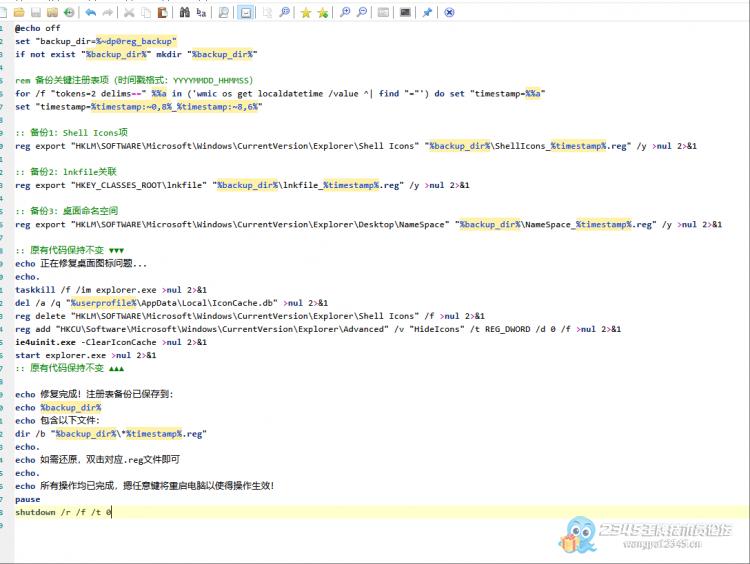Click the ':: 备份3: 桌面命名空间' comment

(66, 211)
